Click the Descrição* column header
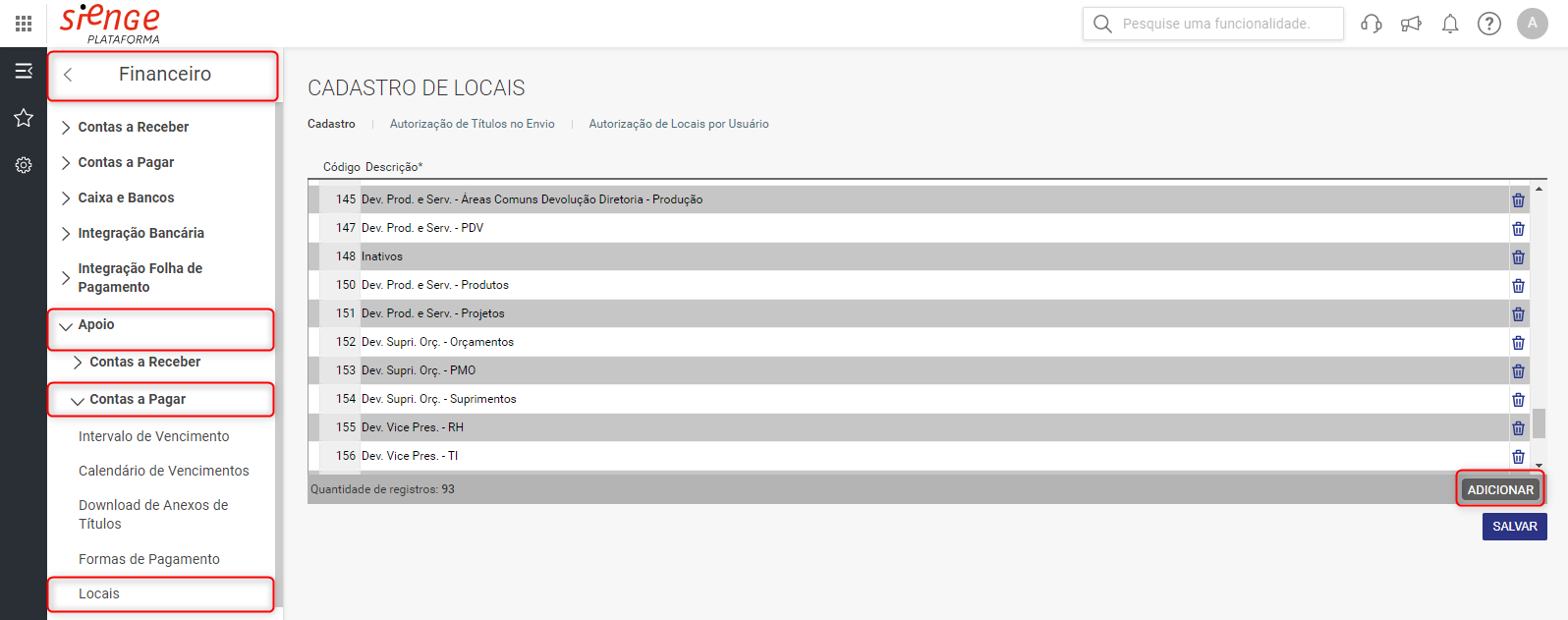Viewport: 1568px width, 620px height. 394,167
